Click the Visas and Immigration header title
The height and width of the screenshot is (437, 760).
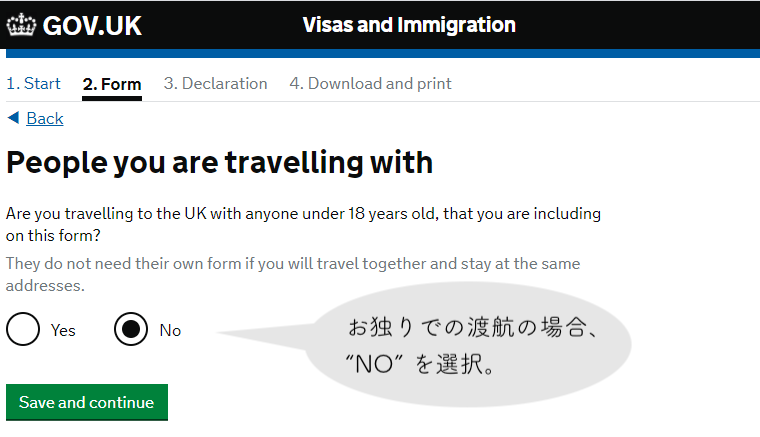[x=409, y=25]
